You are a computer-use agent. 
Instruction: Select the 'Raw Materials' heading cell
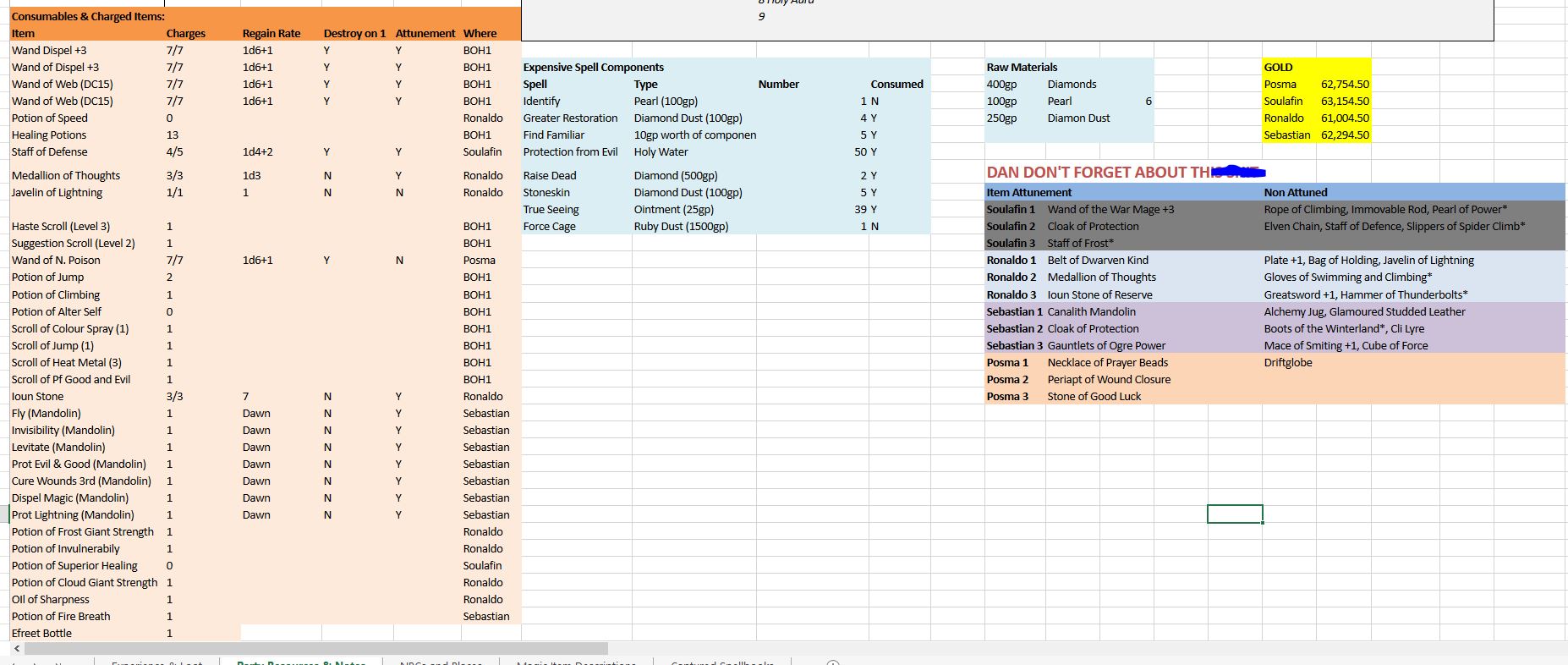click(x=1022, y=67)
